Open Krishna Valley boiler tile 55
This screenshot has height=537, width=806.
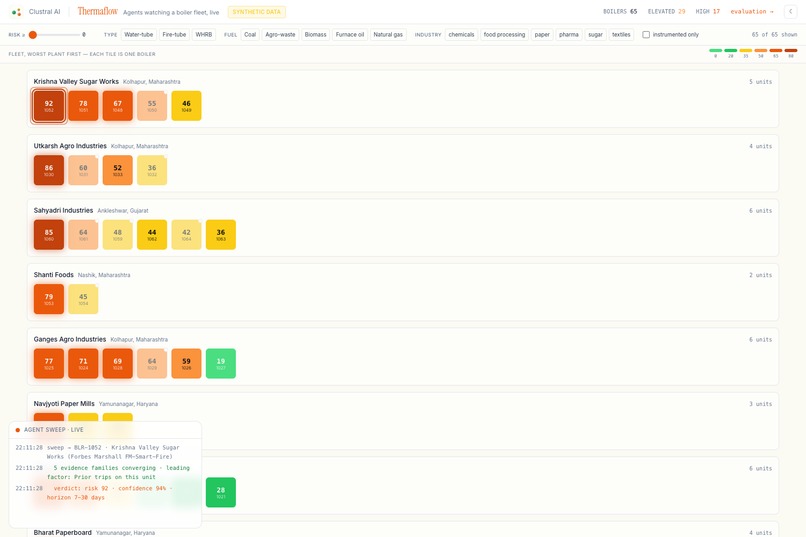tap(152, 106)
